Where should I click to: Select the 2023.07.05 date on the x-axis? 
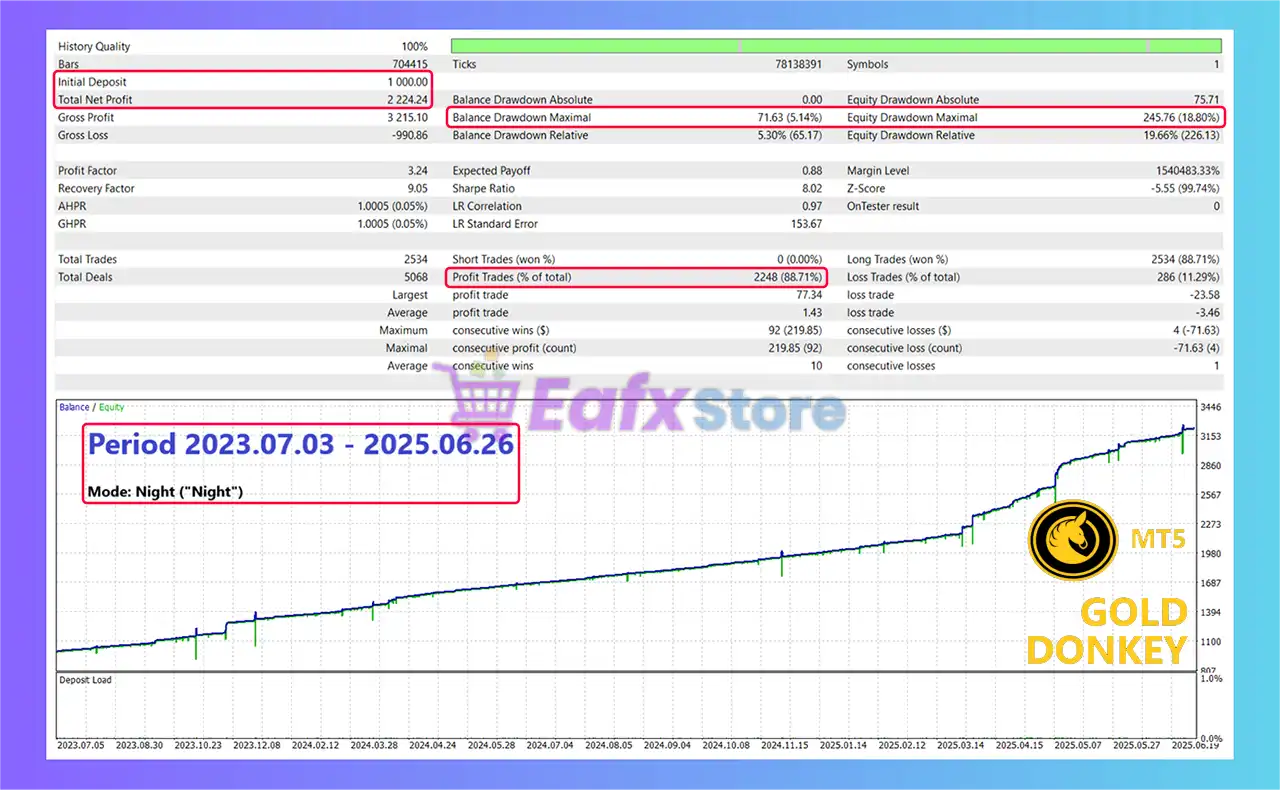point(83,745)
